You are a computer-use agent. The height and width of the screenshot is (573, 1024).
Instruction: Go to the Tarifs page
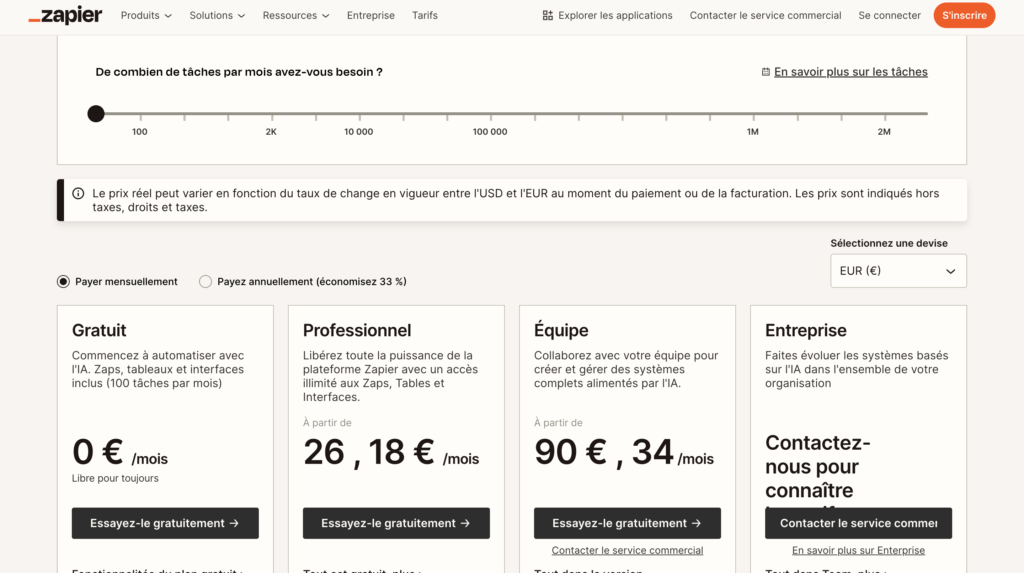425,16
